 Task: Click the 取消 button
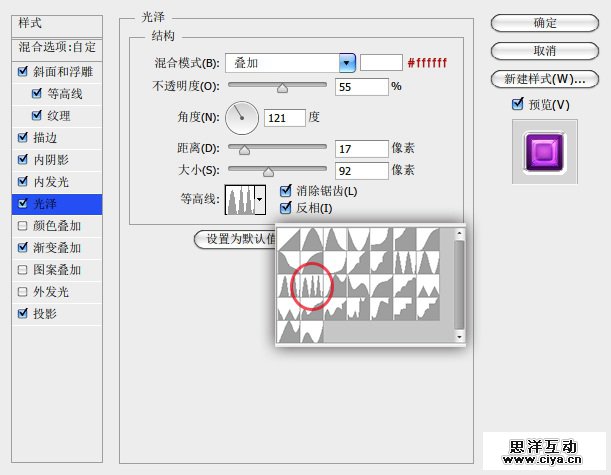pyautogui.click(x=545, y=51)
